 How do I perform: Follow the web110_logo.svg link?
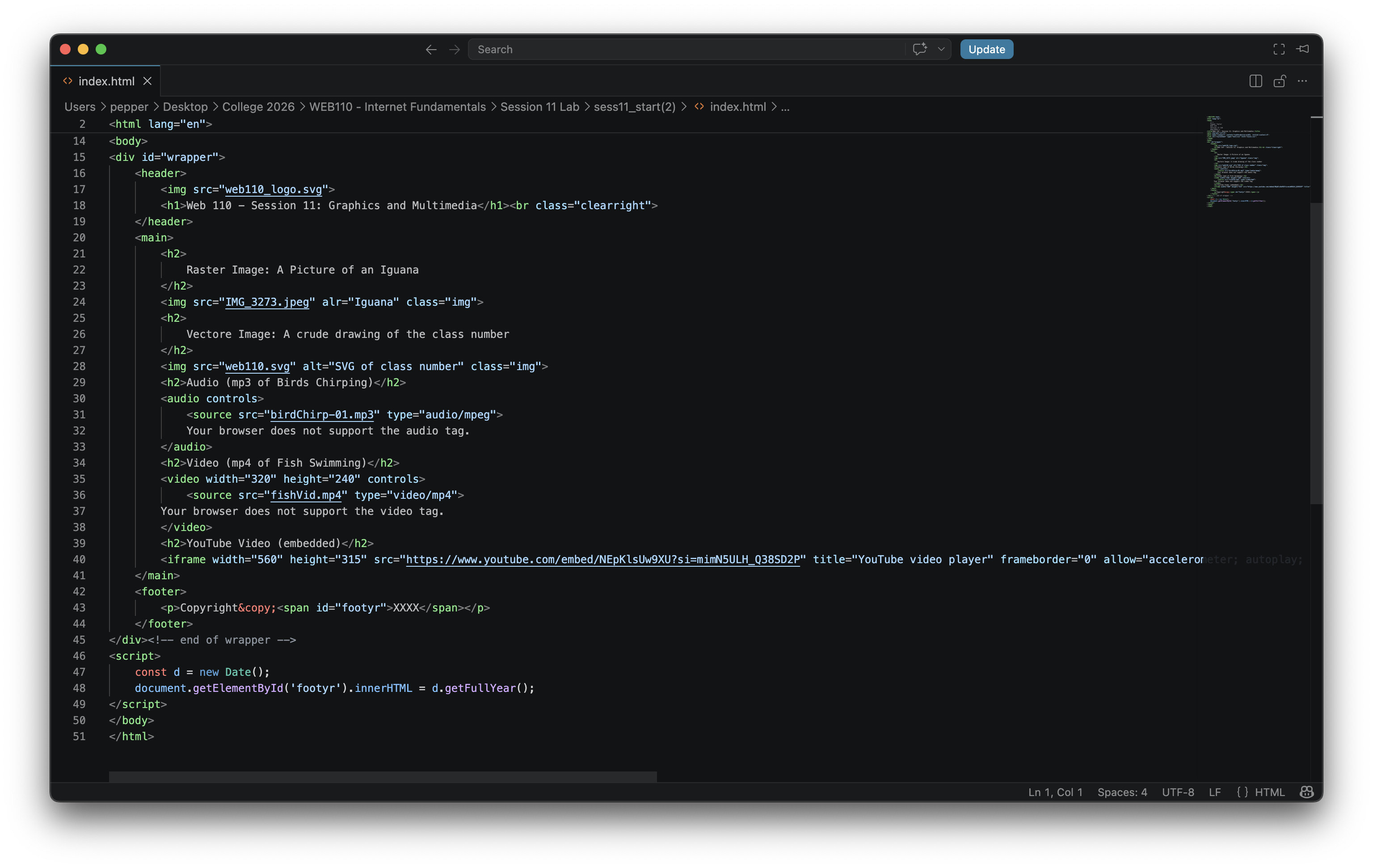(274, 190)
